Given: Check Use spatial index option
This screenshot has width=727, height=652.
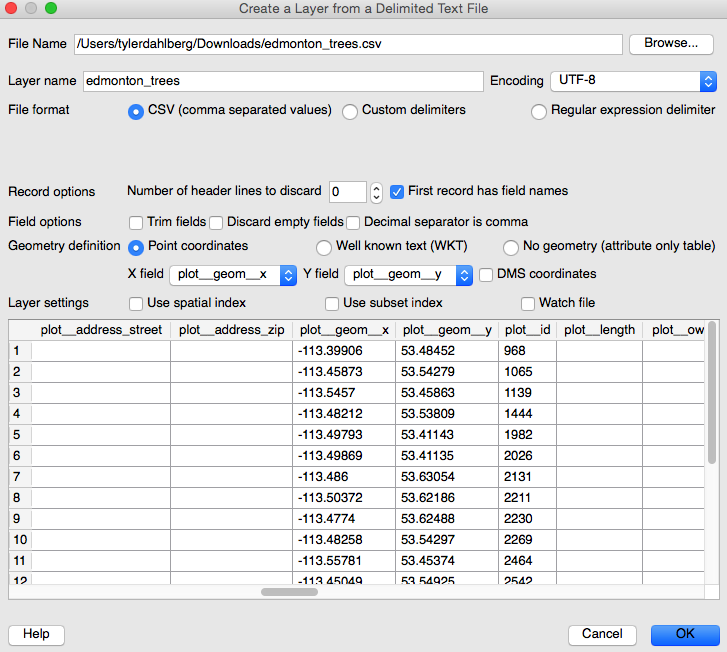Looking at the screenshot, I should click(x=136, y=304).
